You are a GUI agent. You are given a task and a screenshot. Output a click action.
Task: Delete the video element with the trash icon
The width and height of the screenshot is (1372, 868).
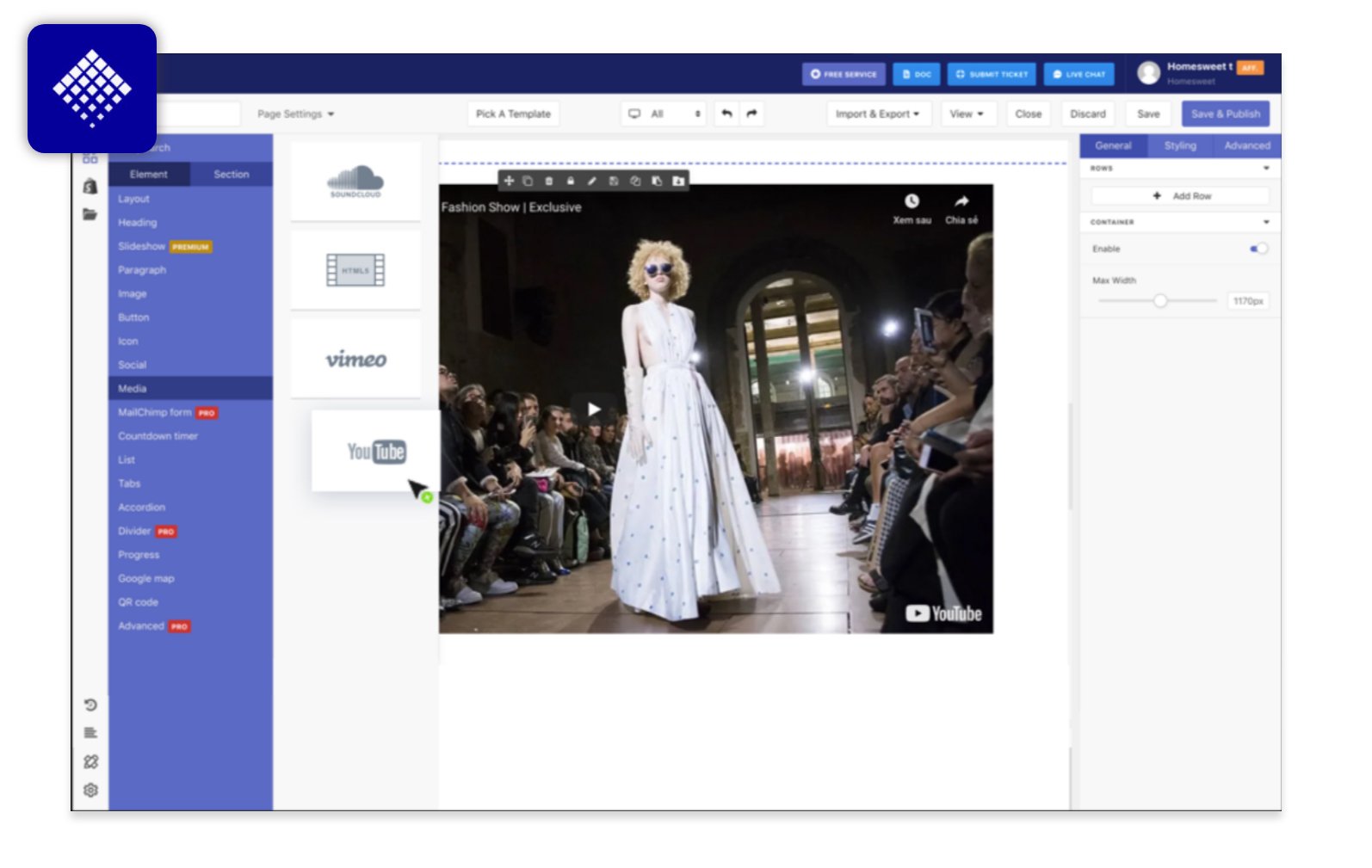point(549,181)
